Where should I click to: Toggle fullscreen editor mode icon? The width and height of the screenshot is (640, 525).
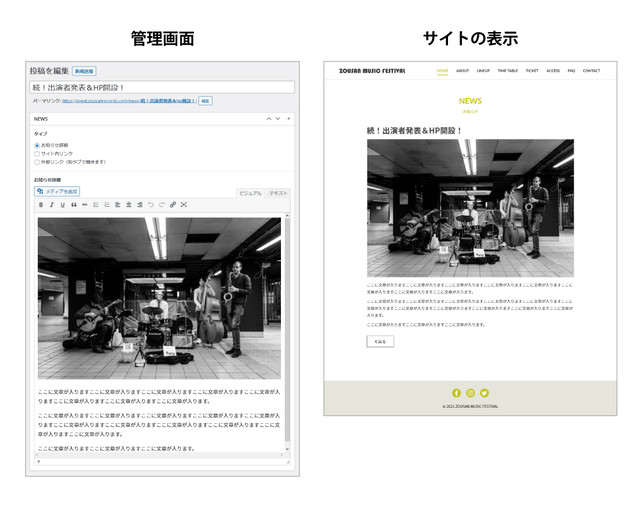tap(184, 205)
